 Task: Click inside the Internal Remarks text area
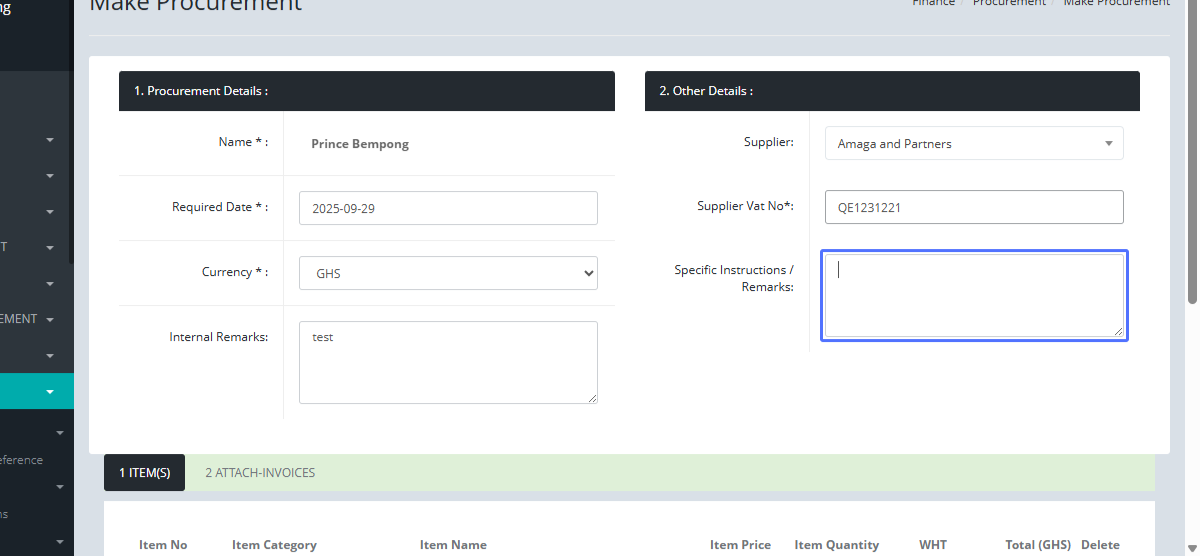(448, 362)
